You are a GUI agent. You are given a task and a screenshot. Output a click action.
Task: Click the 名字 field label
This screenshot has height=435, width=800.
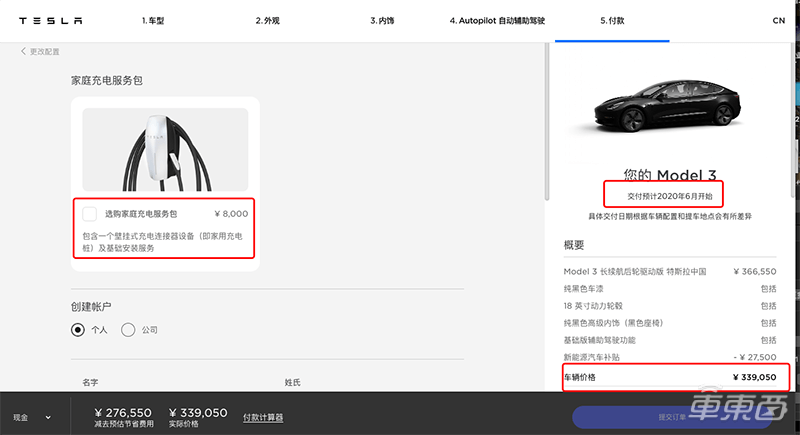[x=90, y=382]
